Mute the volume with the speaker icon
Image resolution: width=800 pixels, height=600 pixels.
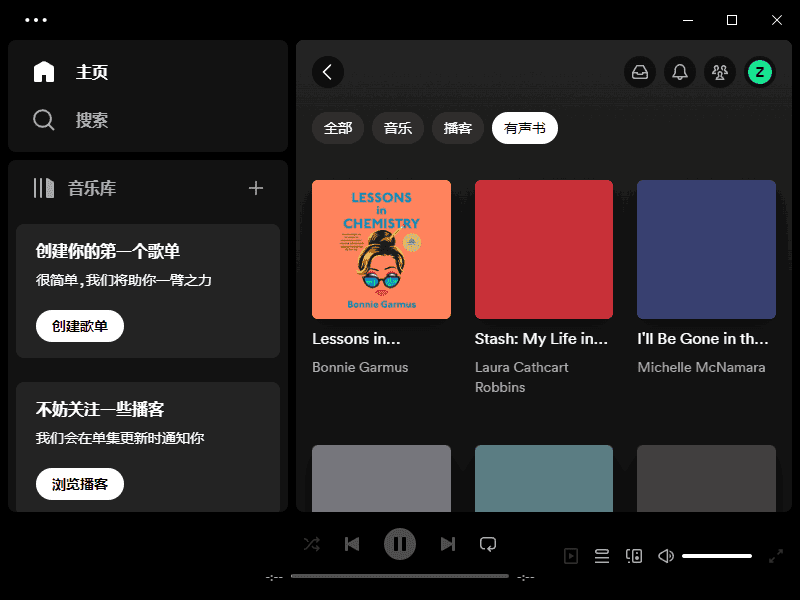coord(665,555)
